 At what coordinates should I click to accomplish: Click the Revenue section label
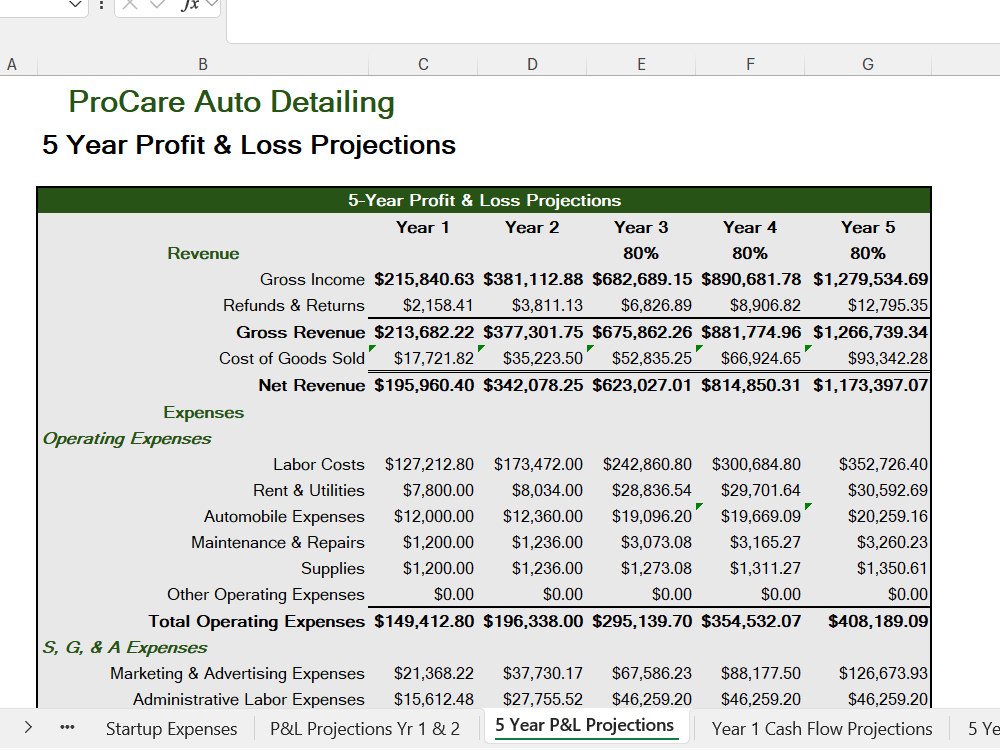203,253
